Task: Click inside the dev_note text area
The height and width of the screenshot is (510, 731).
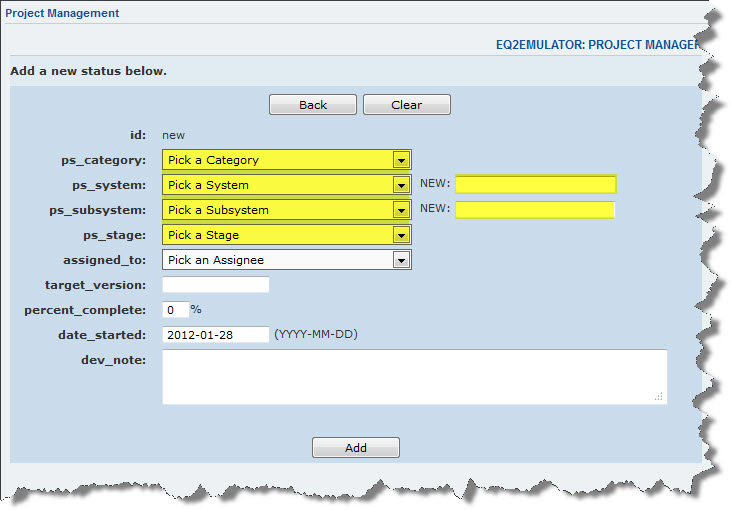Action: pyautogui.click(x=413, y=377)
